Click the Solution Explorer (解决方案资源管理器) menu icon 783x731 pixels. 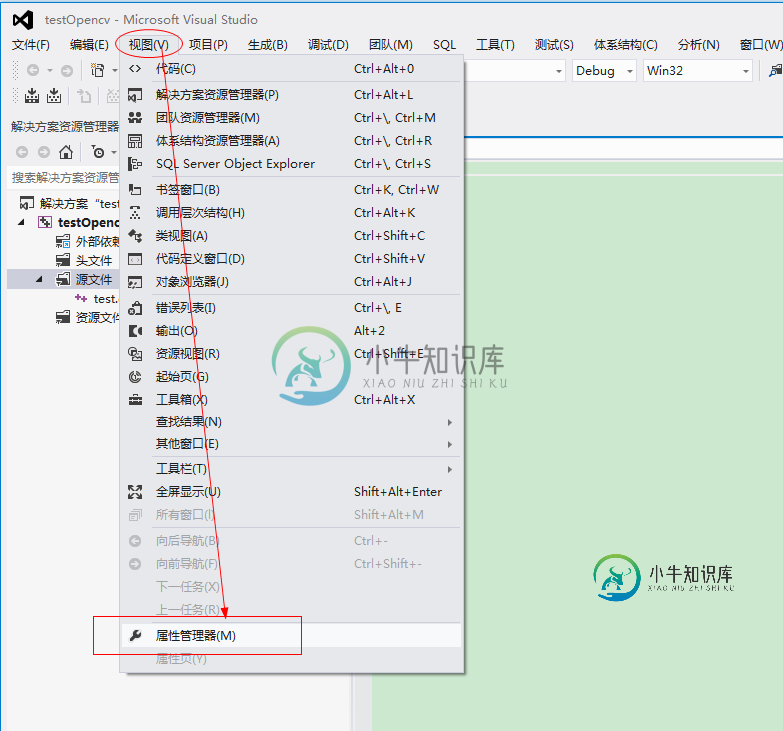click(135, 95)
